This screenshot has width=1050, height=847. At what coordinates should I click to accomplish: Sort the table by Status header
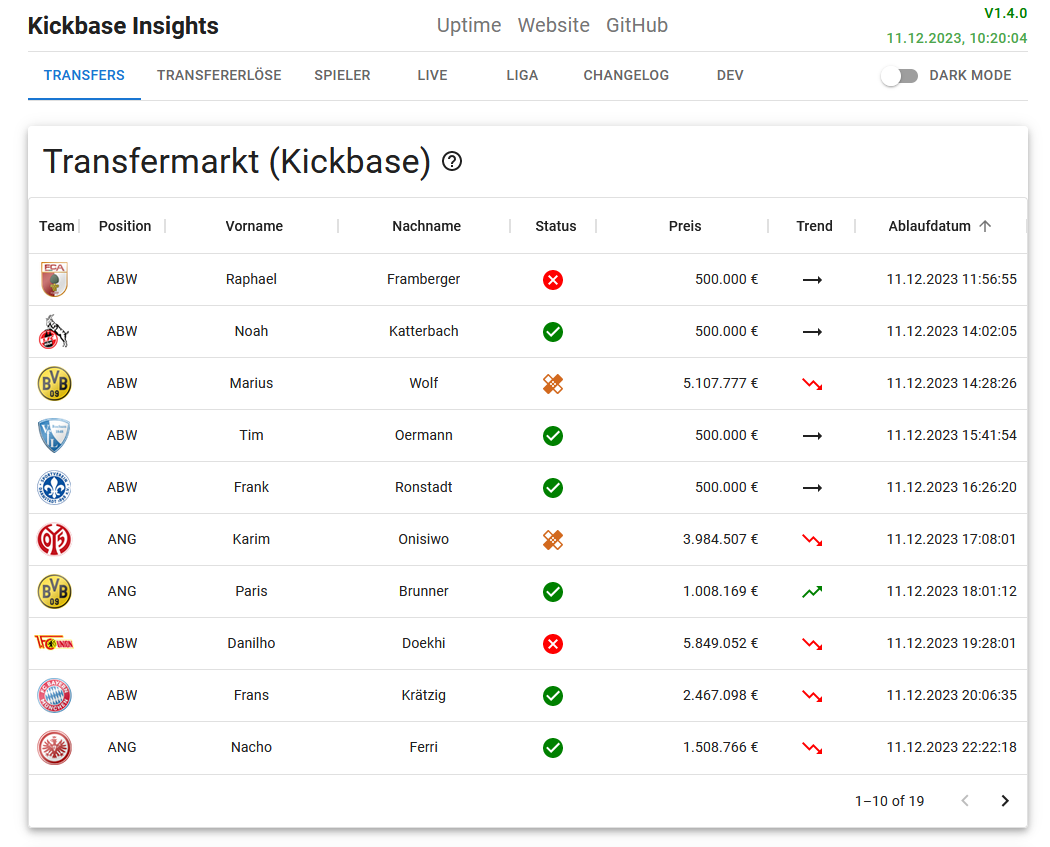coord(556,226)
